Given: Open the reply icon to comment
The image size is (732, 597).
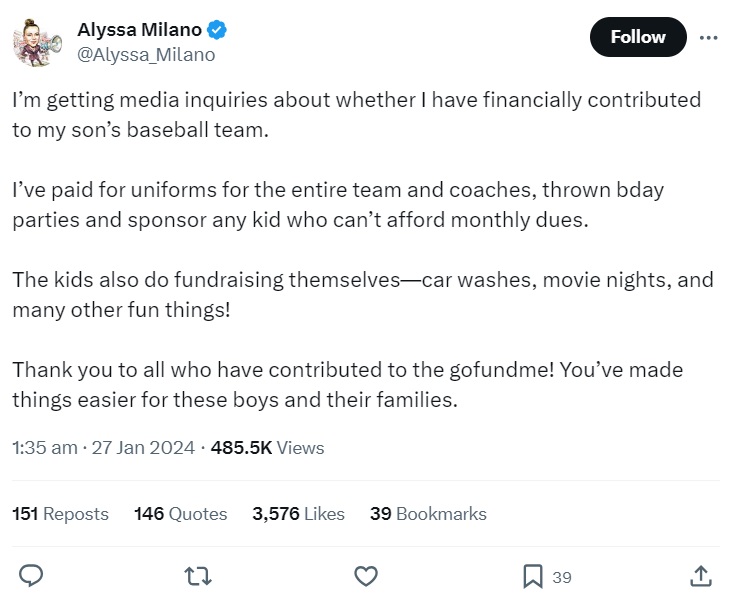Looking at the screenshot, I should [31, 575].
